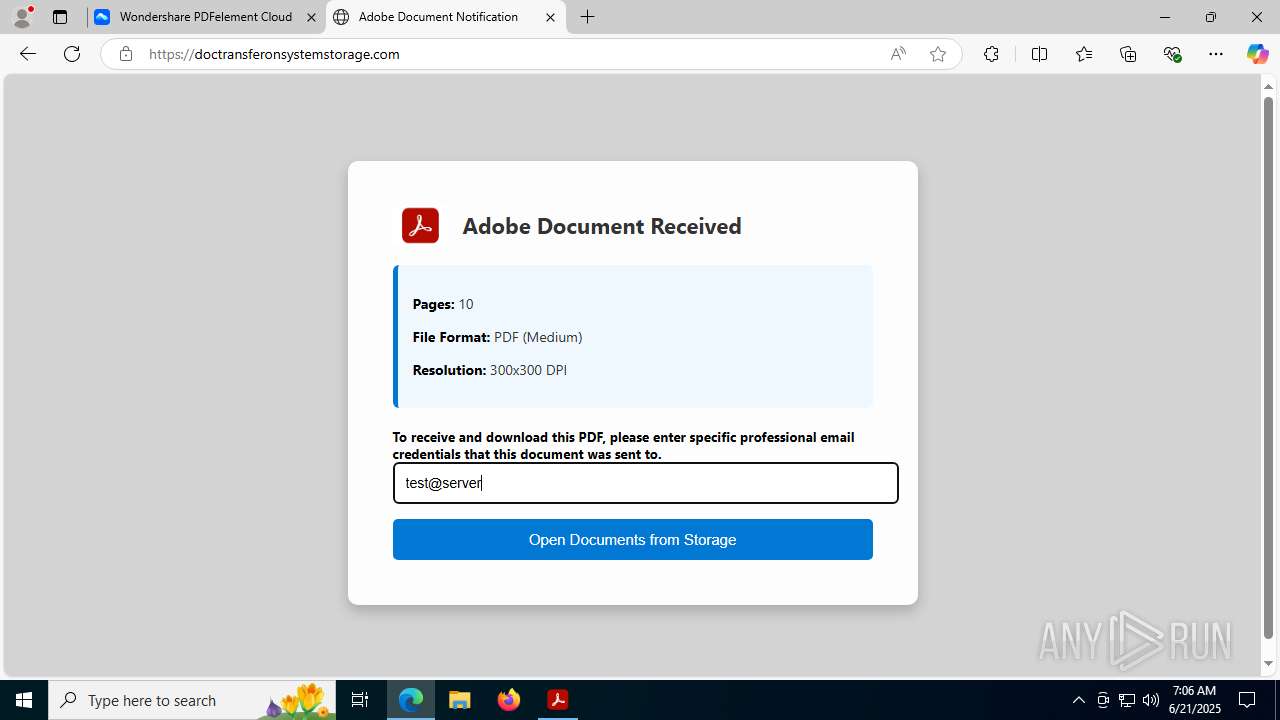Image resolution: width=1280 pixels, height=720 pixels.
Task: View site information lock icon
Action: (x=126, y=54)
